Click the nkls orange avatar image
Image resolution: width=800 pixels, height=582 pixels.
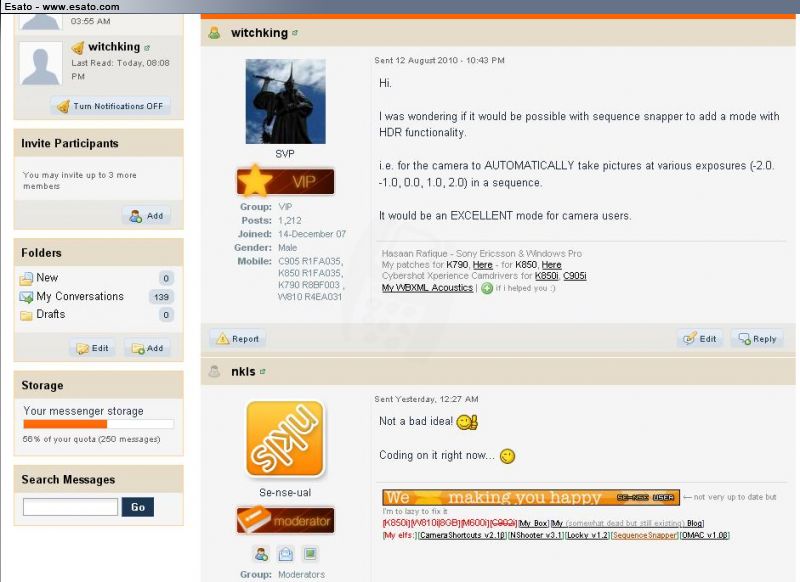285,439
